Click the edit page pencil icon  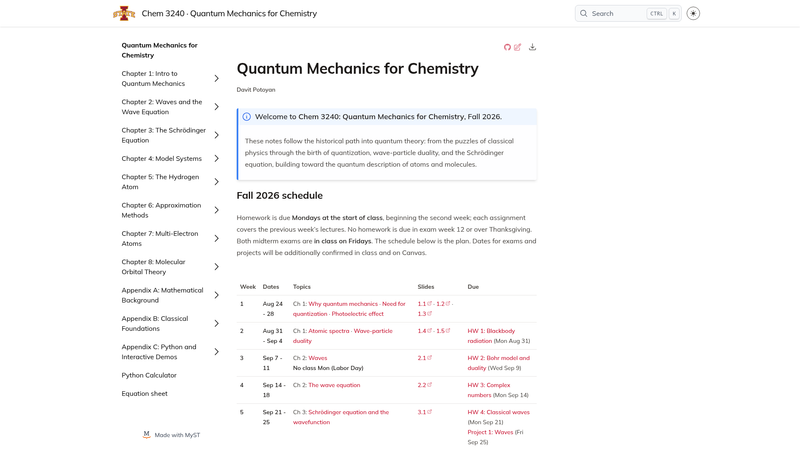point(517,47)
